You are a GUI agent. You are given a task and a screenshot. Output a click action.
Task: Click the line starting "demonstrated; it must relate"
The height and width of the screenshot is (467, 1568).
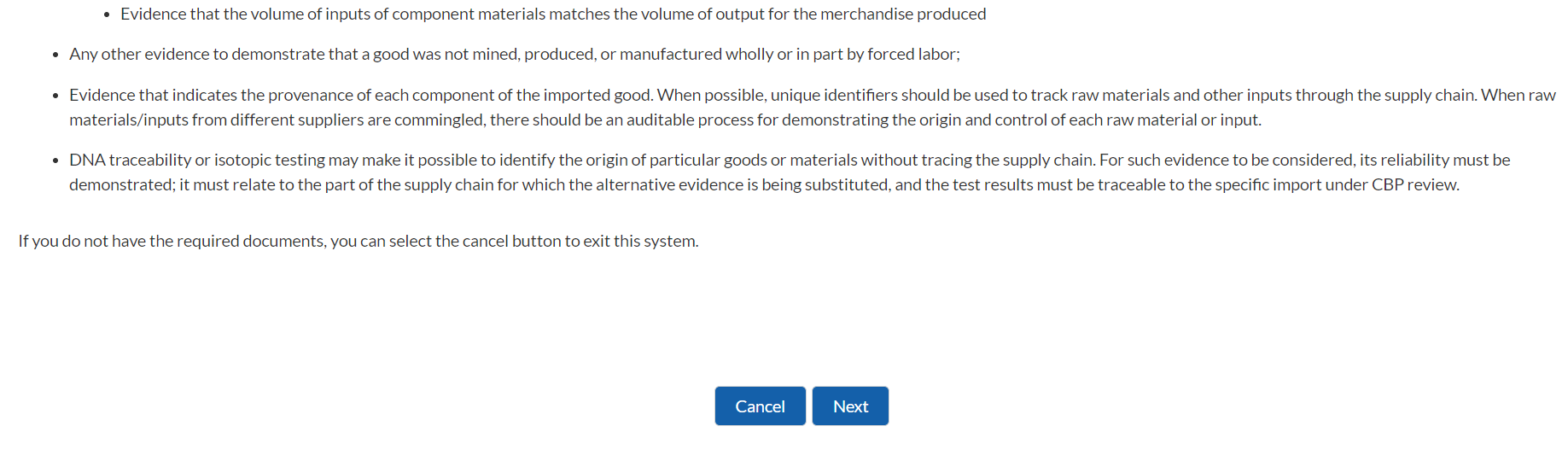coord(764,185)
